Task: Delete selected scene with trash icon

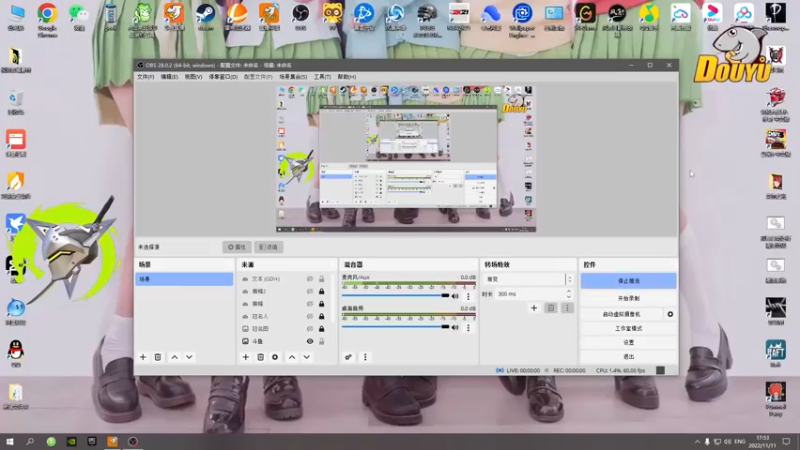Action: click(158, 357)
